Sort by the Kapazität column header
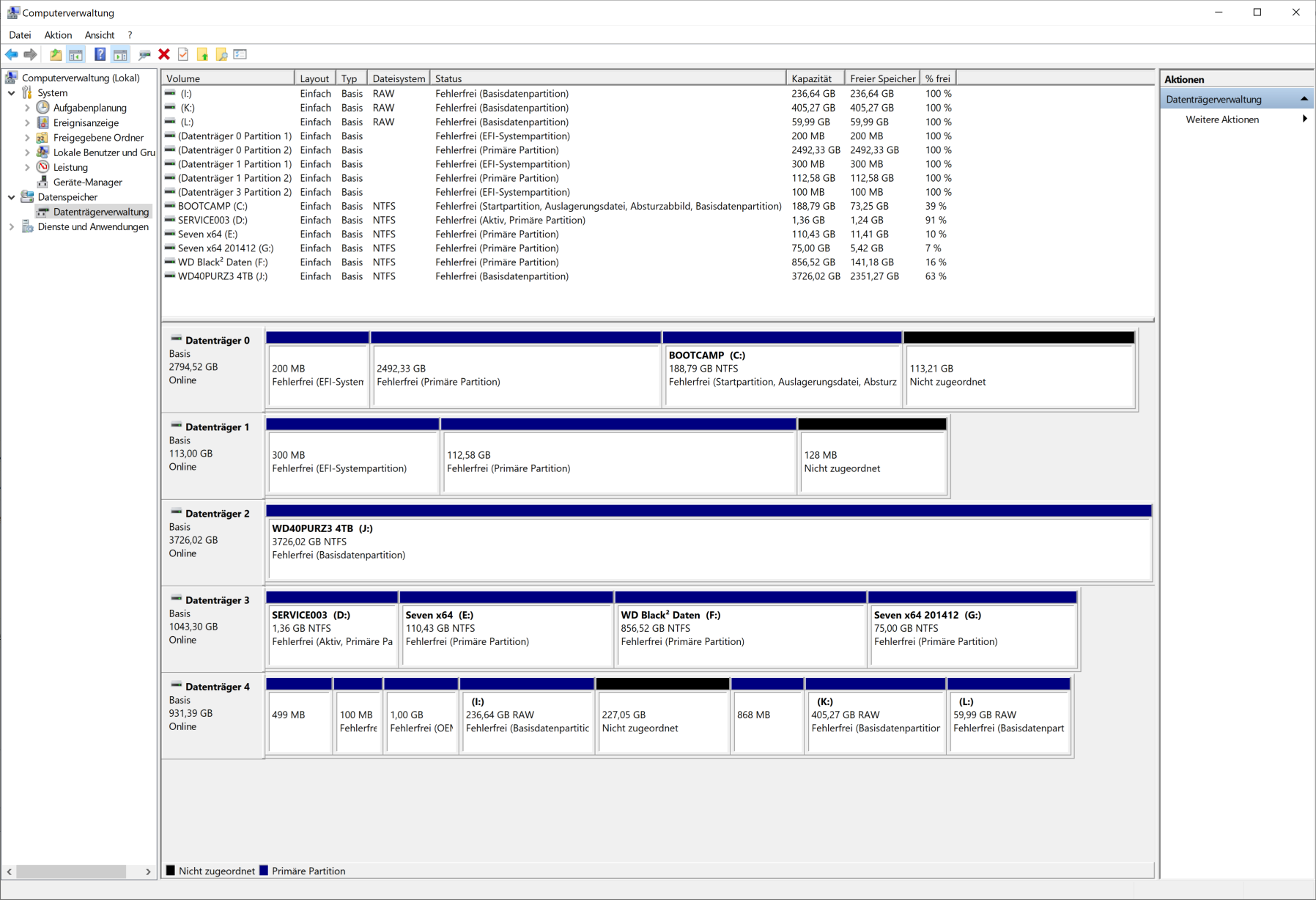The width and height of the screenshot is (1316, 900). [x=816, y=78]
